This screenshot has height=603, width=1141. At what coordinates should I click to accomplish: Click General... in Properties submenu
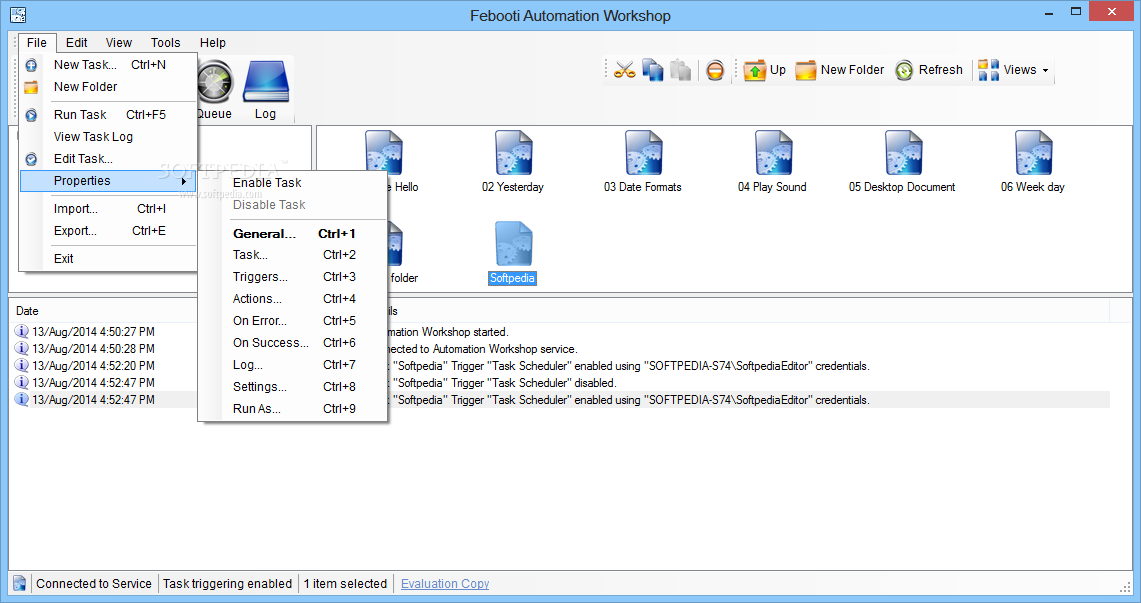tap(293, 233)
